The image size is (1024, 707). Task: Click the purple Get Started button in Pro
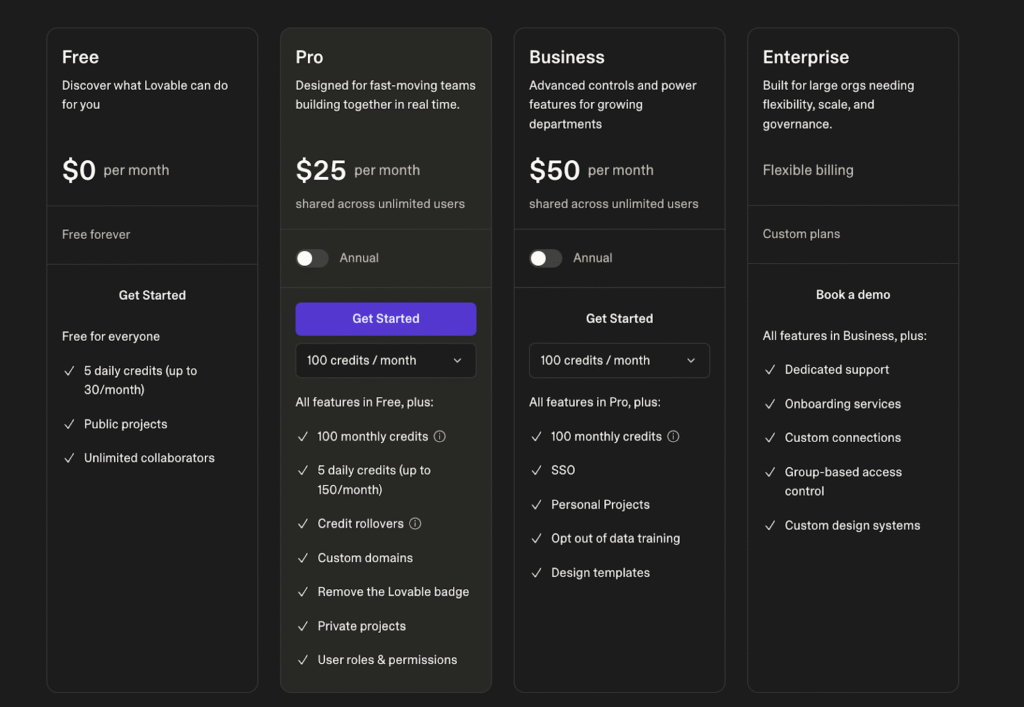coord(385,319)
